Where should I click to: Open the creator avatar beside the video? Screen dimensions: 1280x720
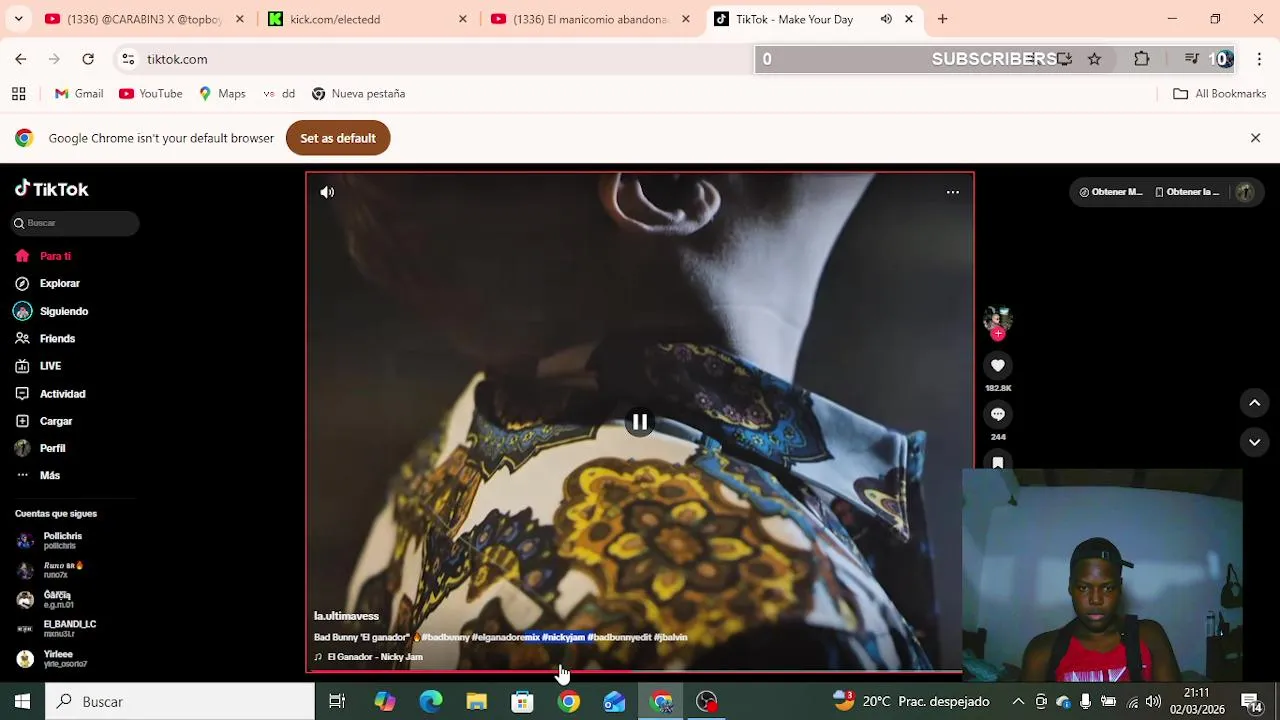[x=997, y=319]
